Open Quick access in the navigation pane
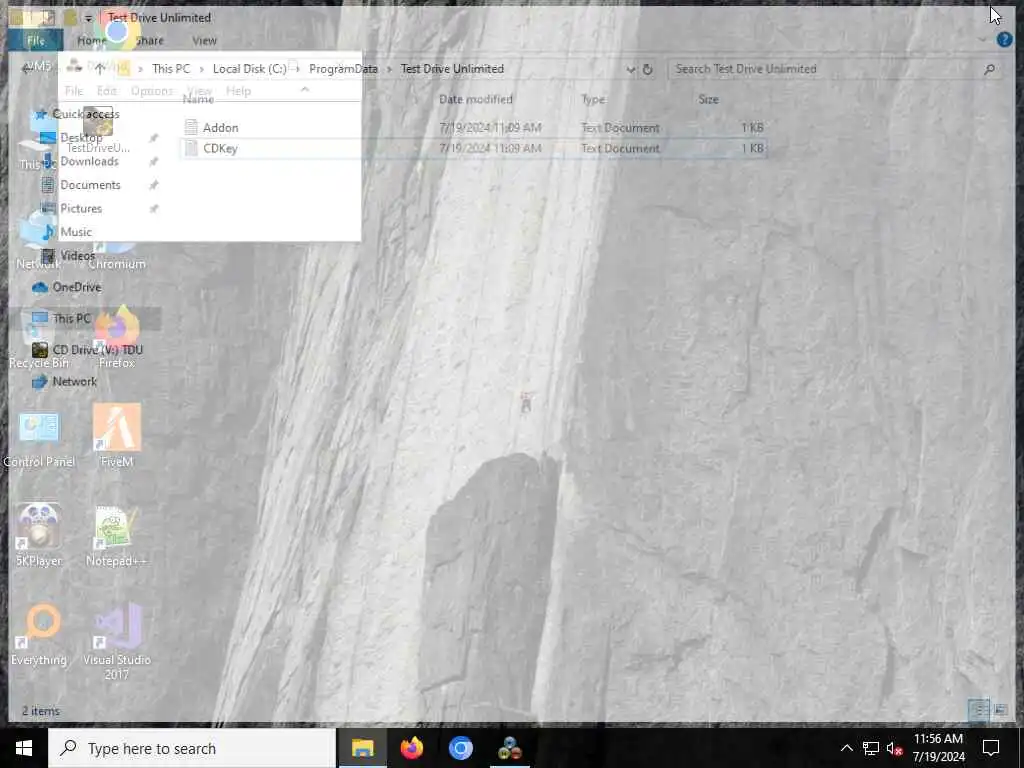Viewport: 1024px width, 768px height. pos(86,114)
